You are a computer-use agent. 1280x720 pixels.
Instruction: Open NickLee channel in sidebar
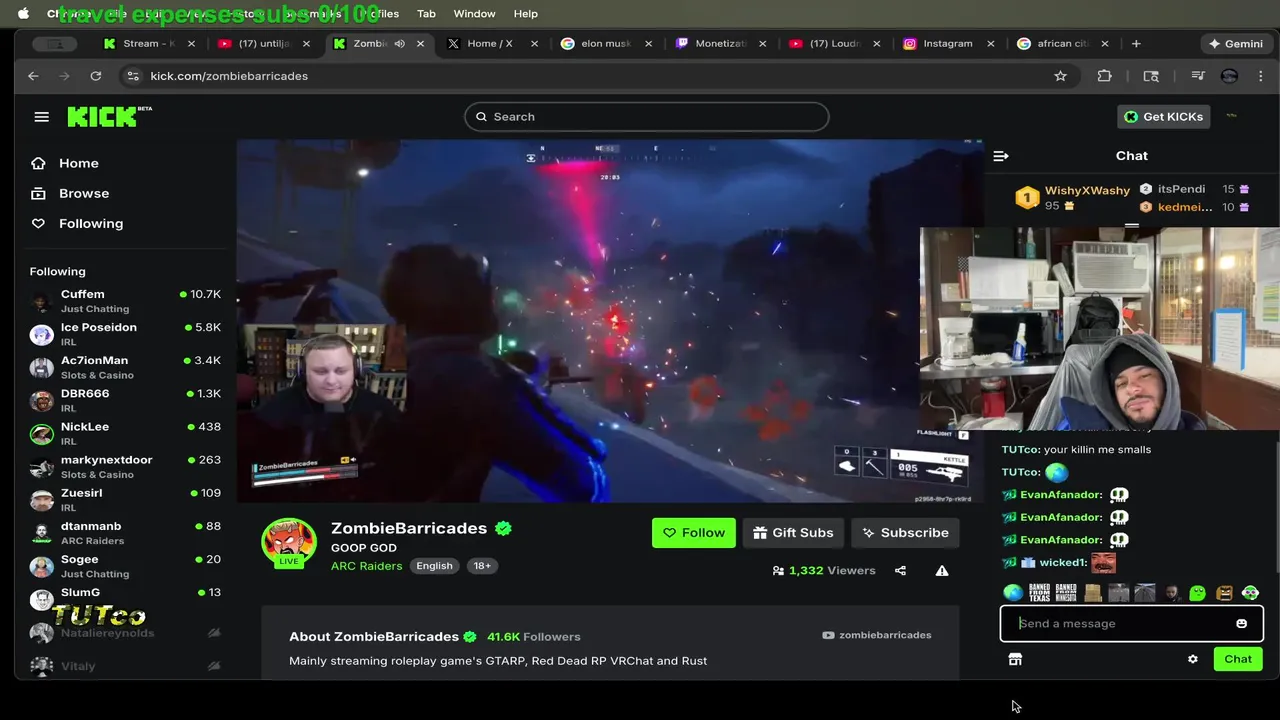[125, 433]
